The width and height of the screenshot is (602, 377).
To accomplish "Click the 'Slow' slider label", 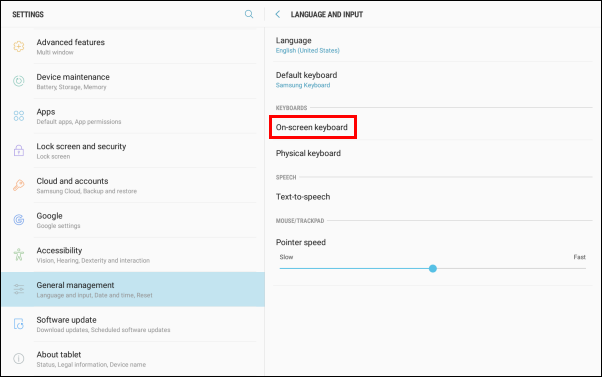I will (286, 257).
